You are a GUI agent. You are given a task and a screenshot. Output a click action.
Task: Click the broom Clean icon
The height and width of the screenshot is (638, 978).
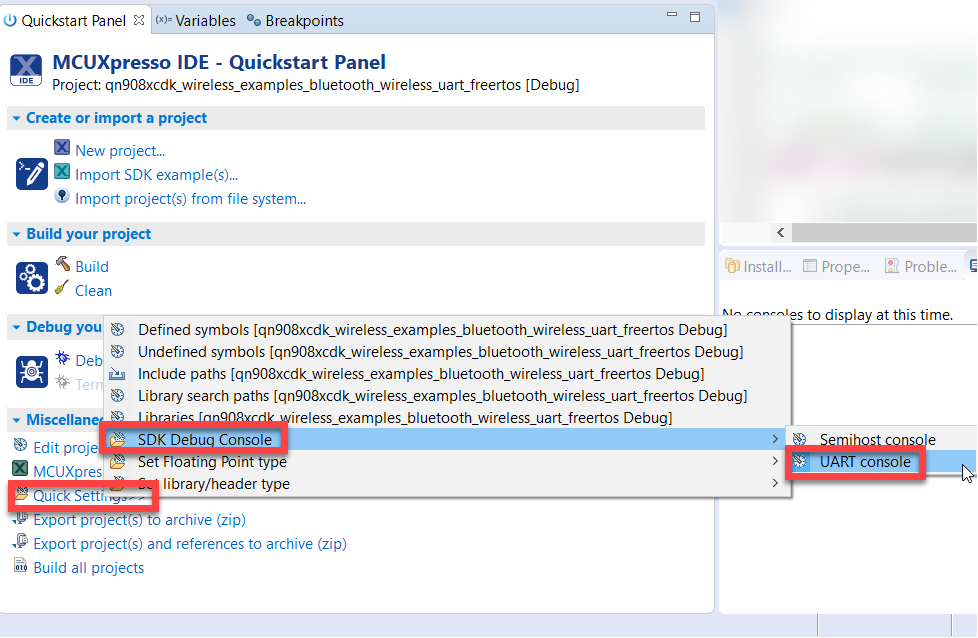click(62, 288)
